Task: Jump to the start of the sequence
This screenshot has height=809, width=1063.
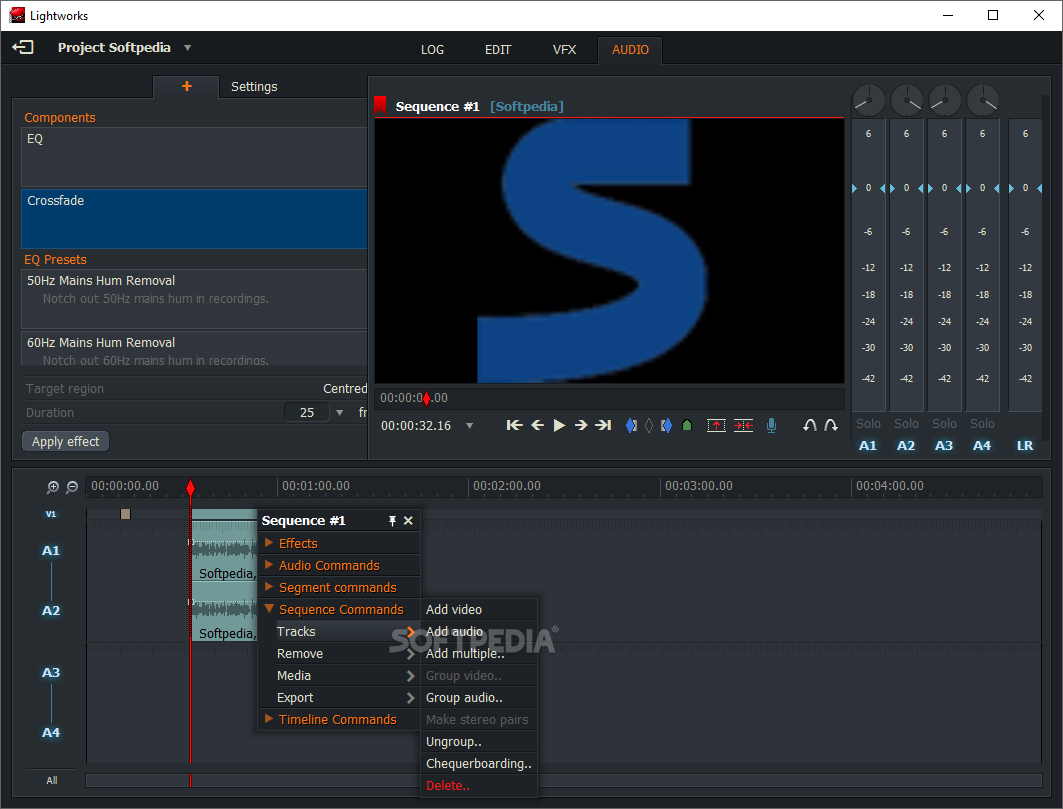Action: click(x=514, y=425)
